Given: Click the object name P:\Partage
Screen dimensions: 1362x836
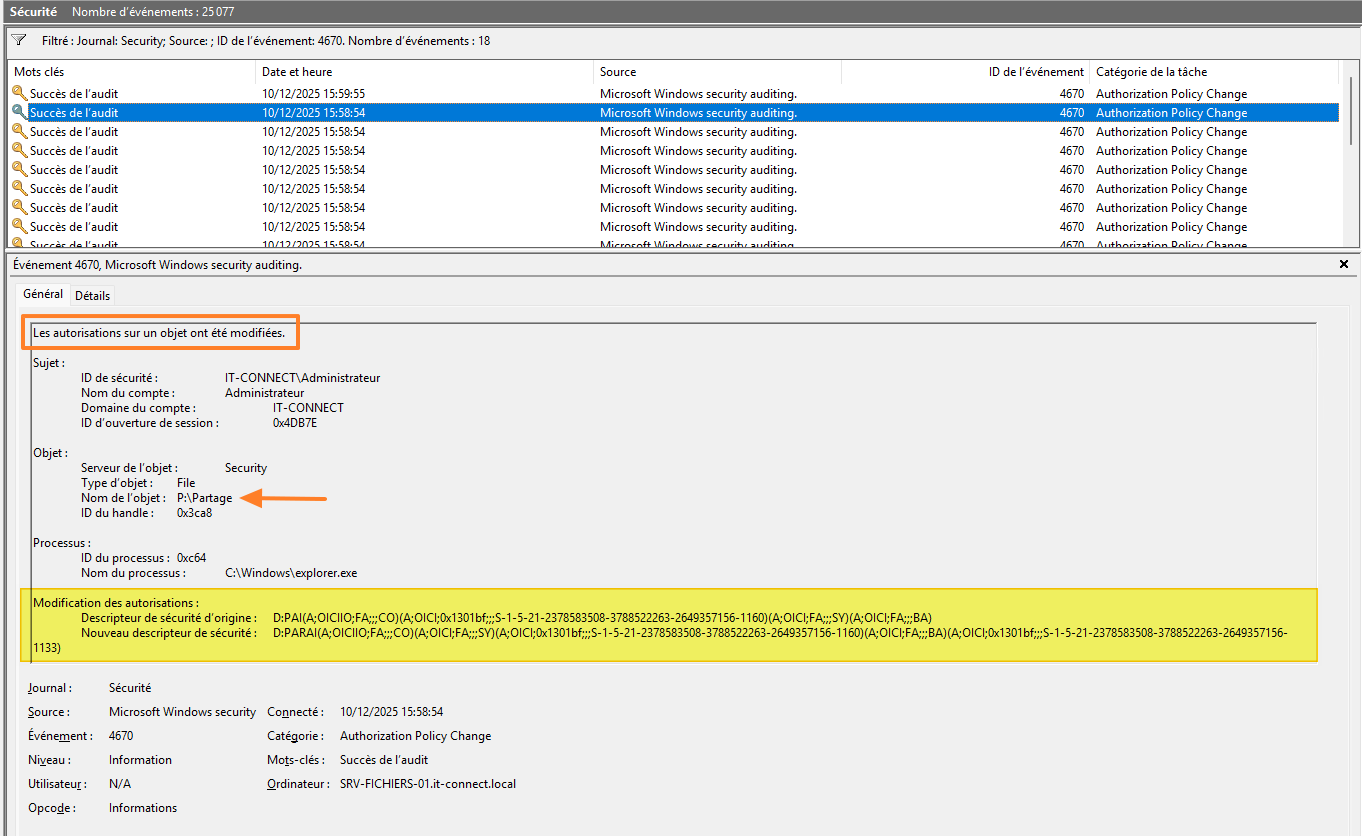Looking at the screenshot, I should [204, 498].
